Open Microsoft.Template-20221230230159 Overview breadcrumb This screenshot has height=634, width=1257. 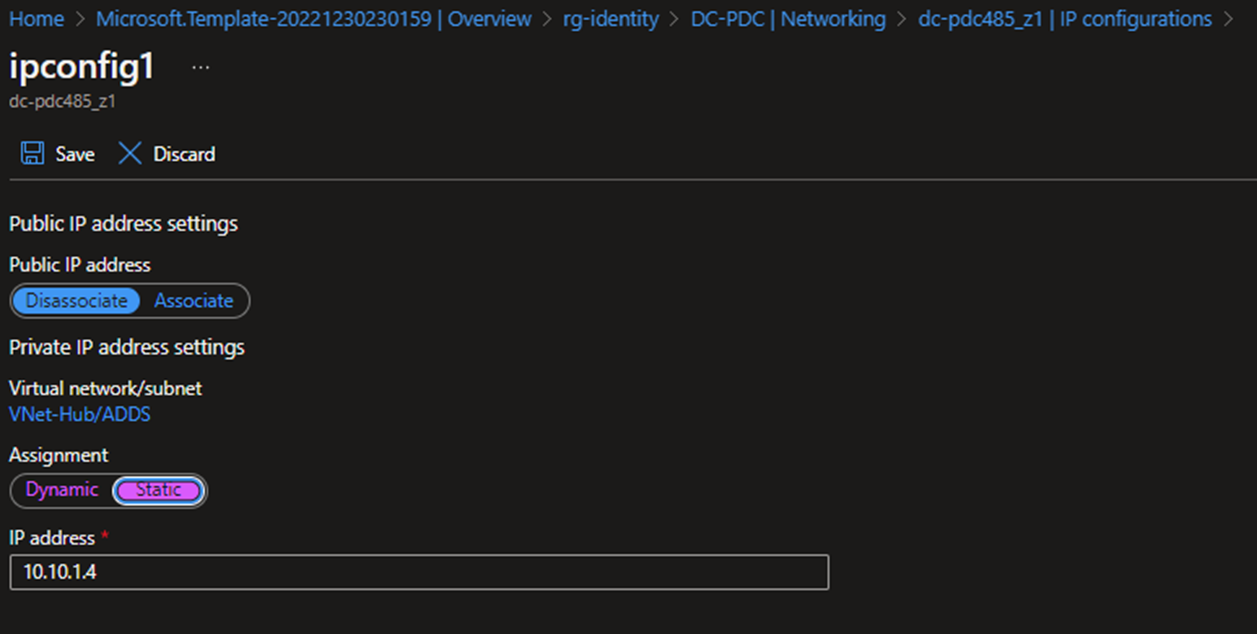(314, 19)
